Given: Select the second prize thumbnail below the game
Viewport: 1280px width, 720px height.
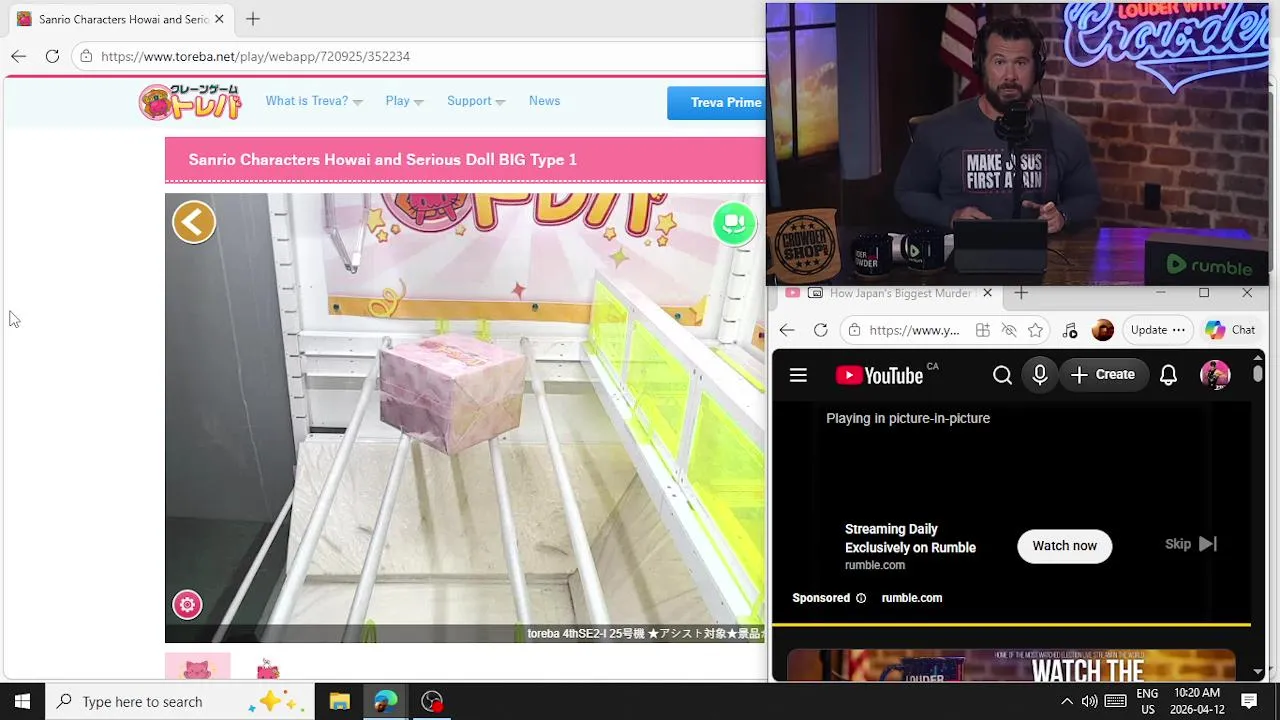Looking at the screenshot, I should tap(268, 667).
